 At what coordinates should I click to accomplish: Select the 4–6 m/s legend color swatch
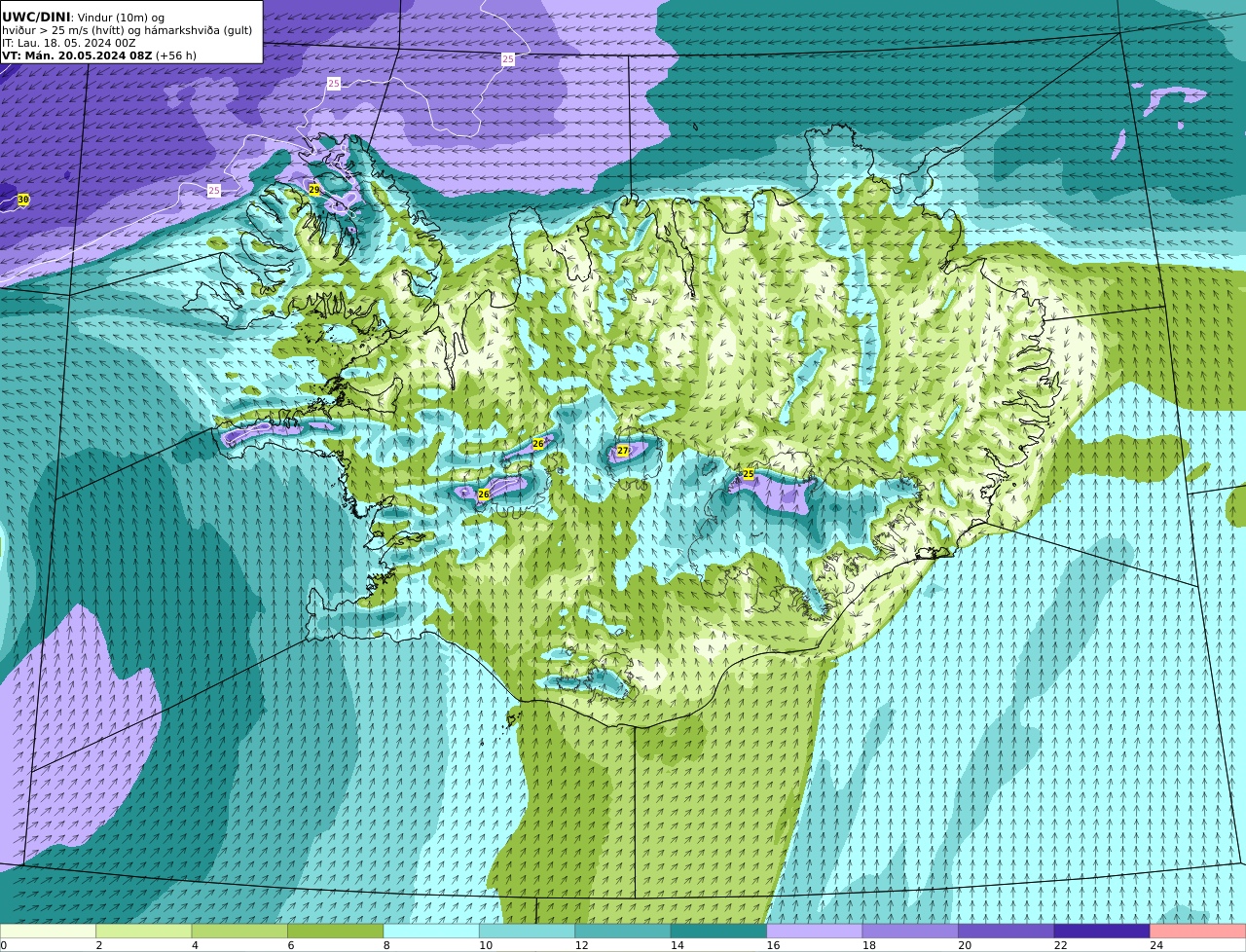[x=239, y=931]
